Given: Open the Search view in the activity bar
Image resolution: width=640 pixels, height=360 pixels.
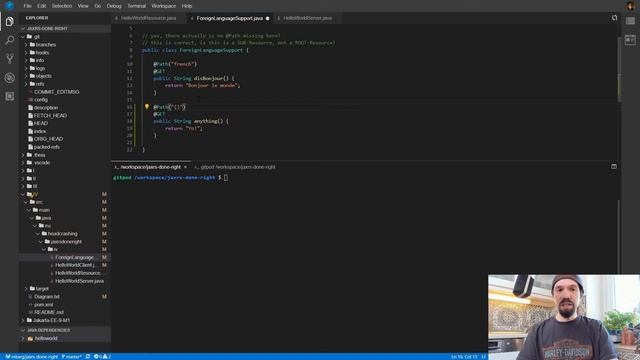Looking at the screenshot, I should (9, 40).
